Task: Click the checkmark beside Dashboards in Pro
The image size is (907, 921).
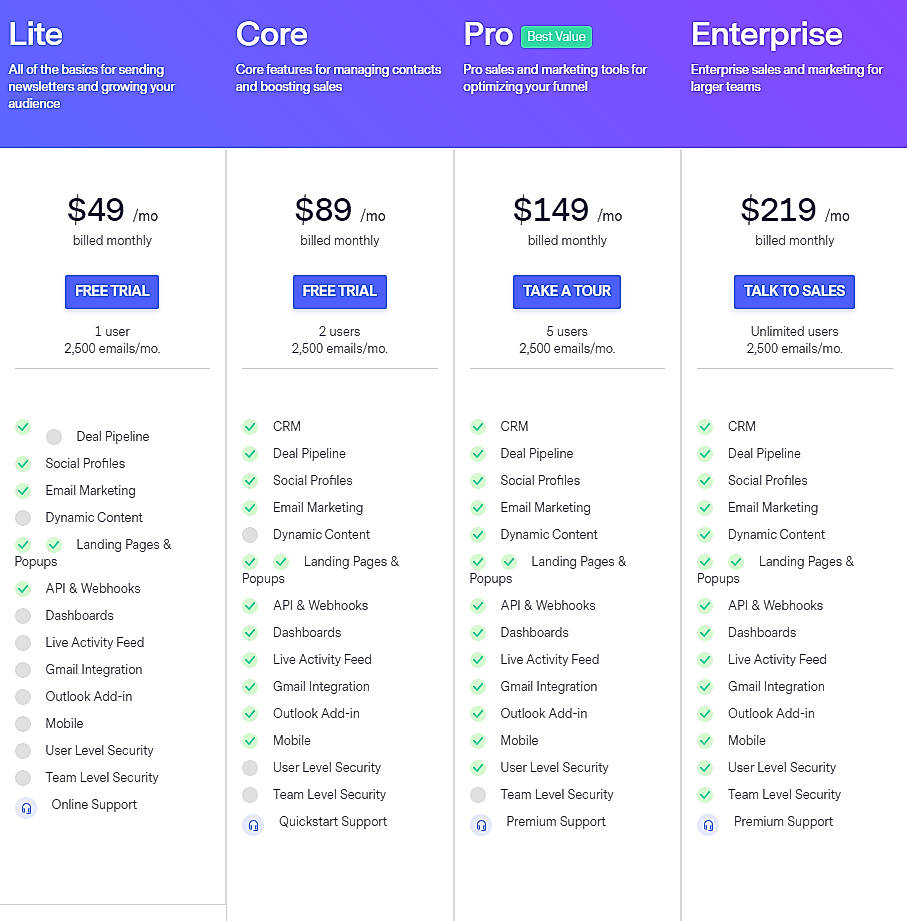Action: 477,632
